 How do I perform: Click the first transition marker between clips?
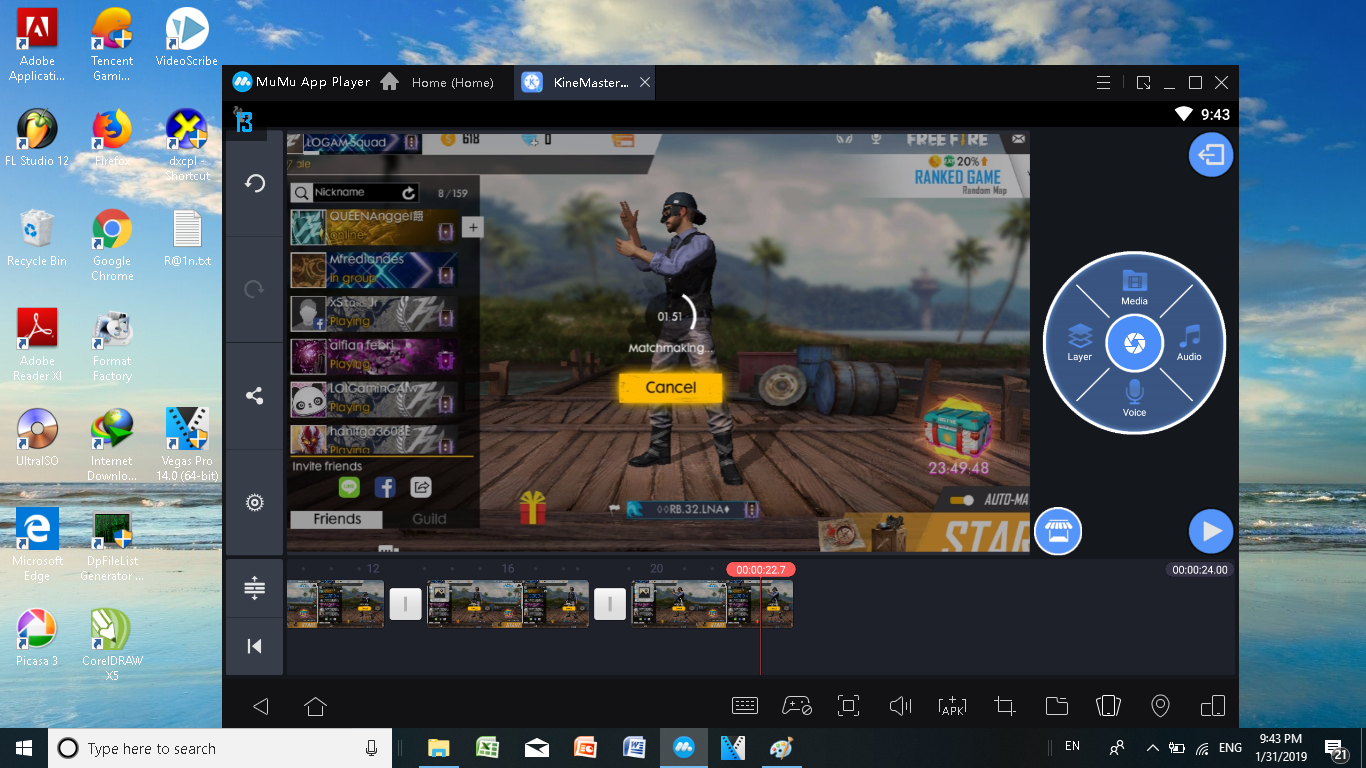[x=405, y=604]
